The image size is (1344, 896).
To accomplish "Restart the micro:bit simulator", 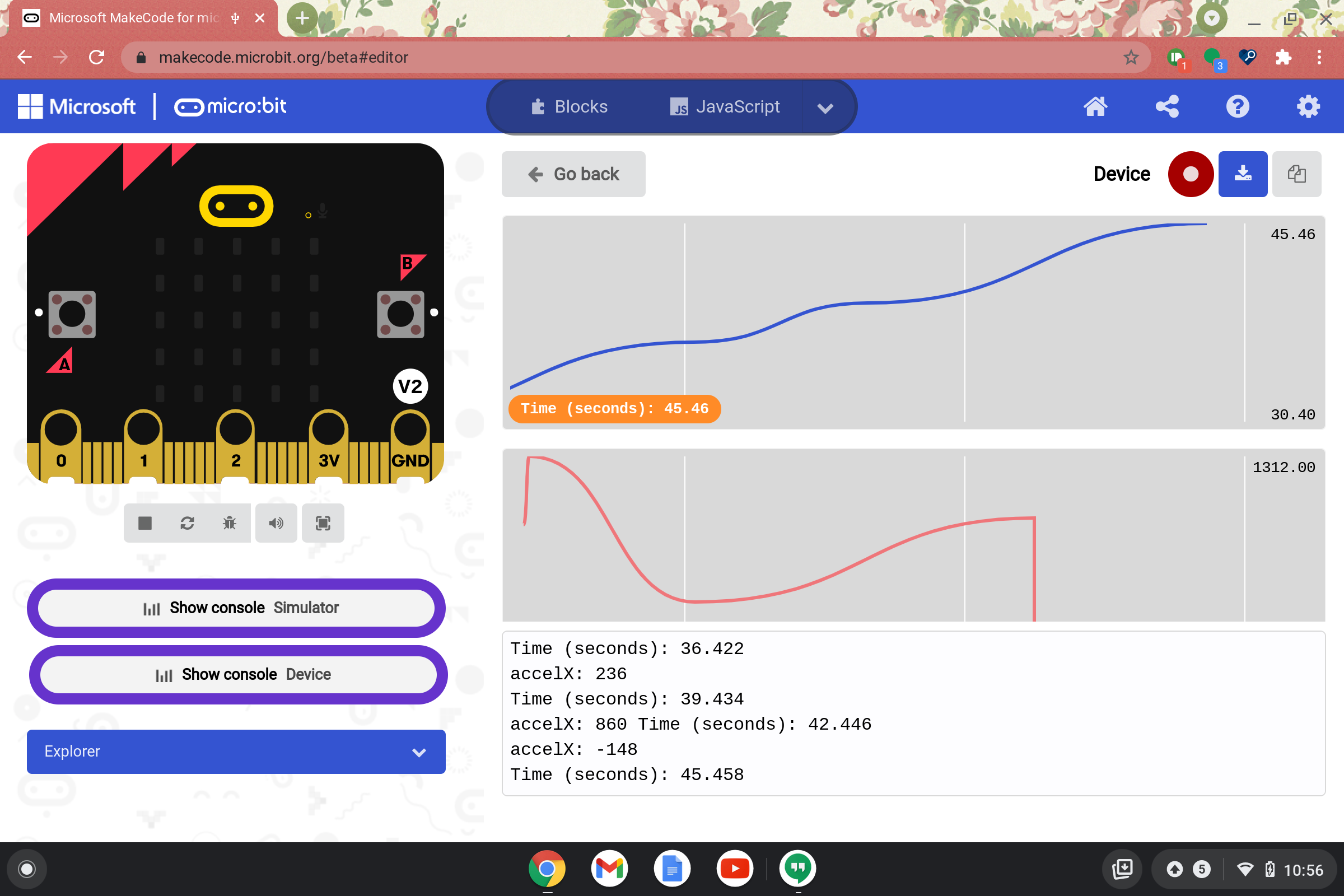I will point(188,523).
